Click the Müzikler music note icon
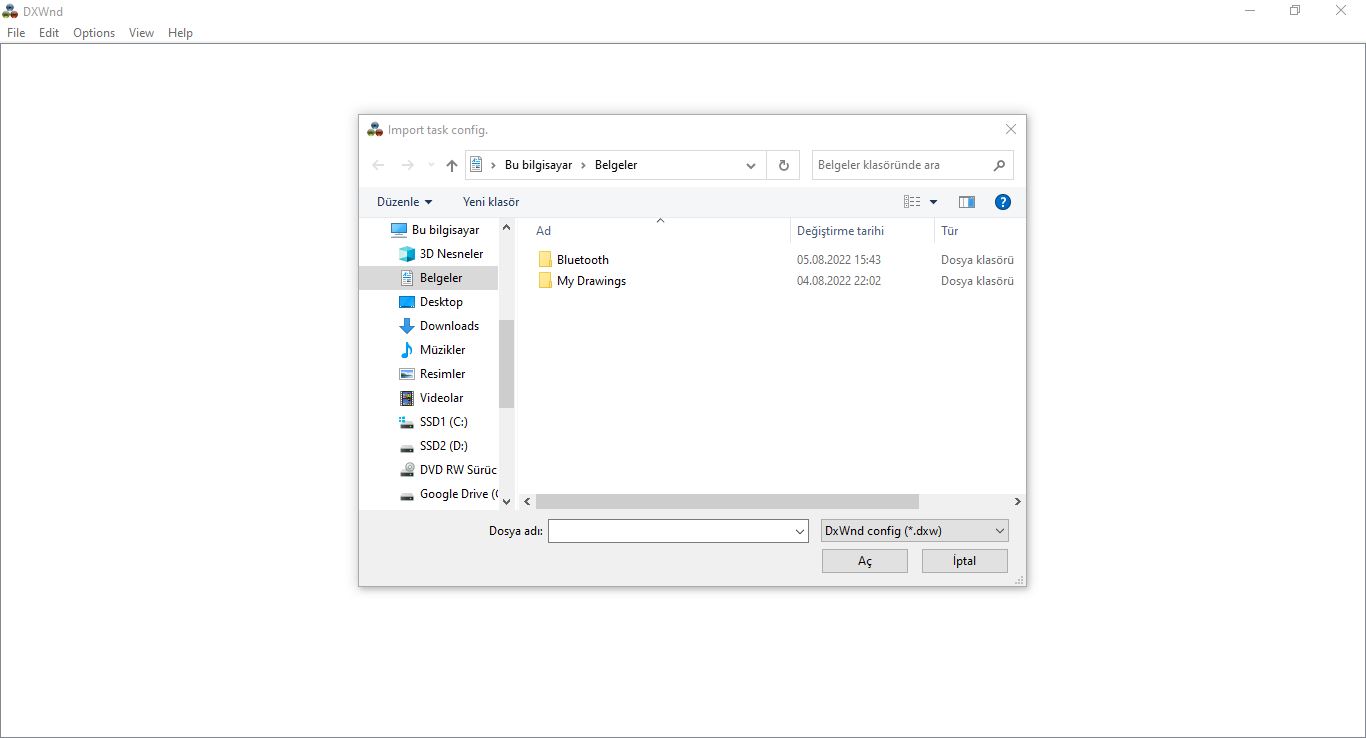This screenshot has height=738, width=1366. (407, 350)
